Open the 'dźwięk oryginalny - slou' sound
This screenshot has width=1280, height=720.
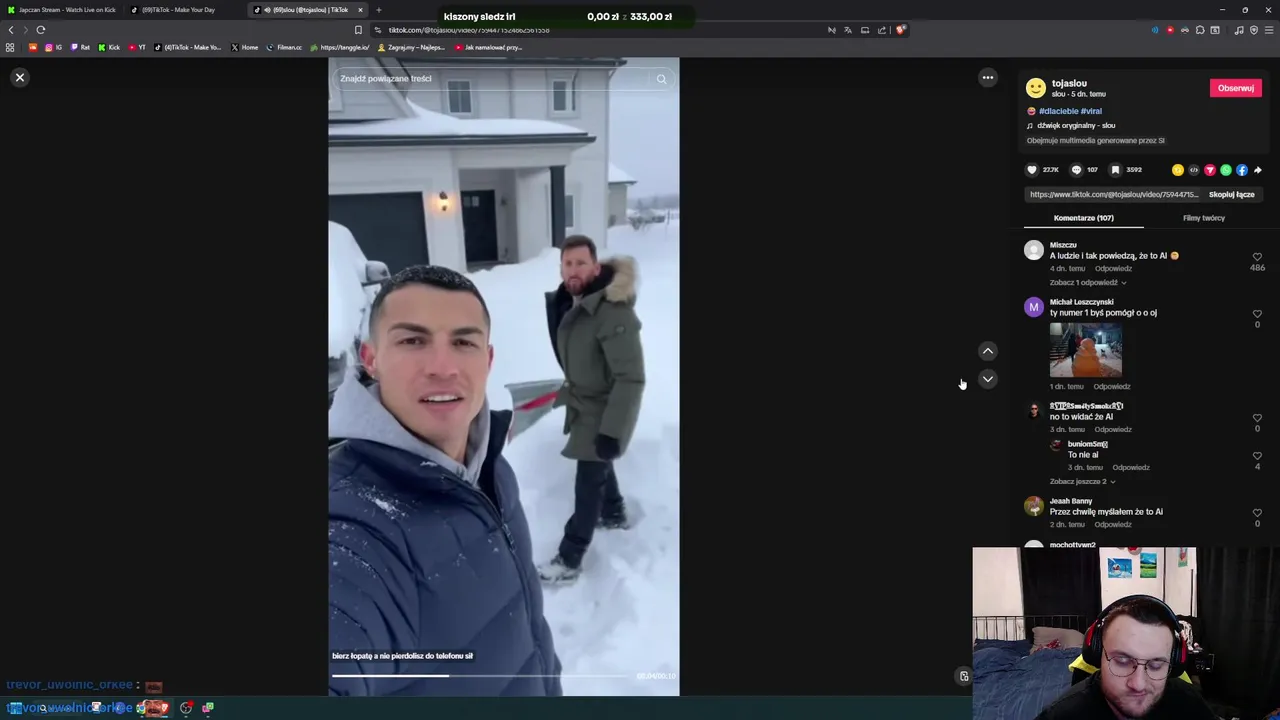[x=1076, y=126]
